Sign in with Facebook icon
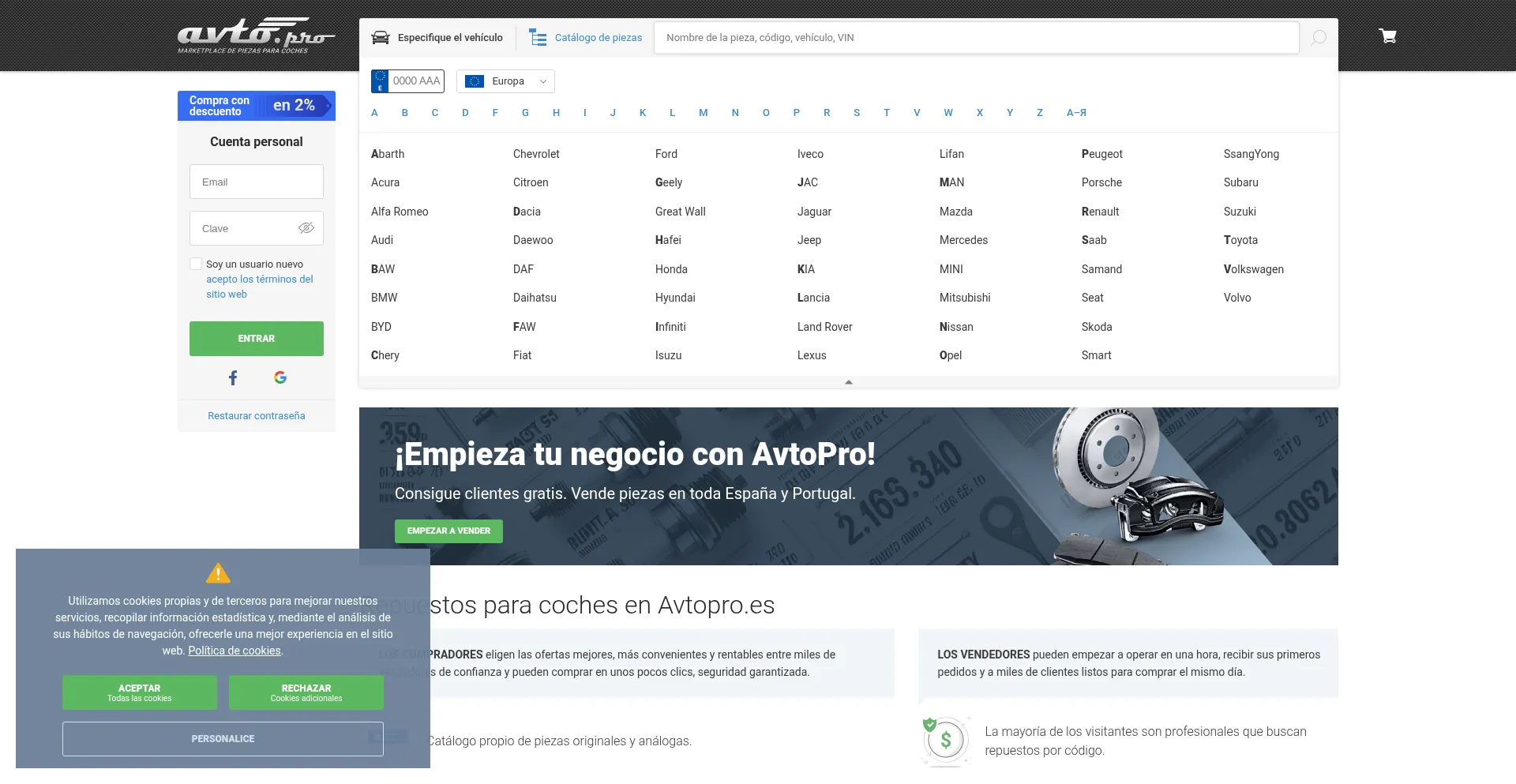The image size is (1516, 784). click(x=233, y=378)
